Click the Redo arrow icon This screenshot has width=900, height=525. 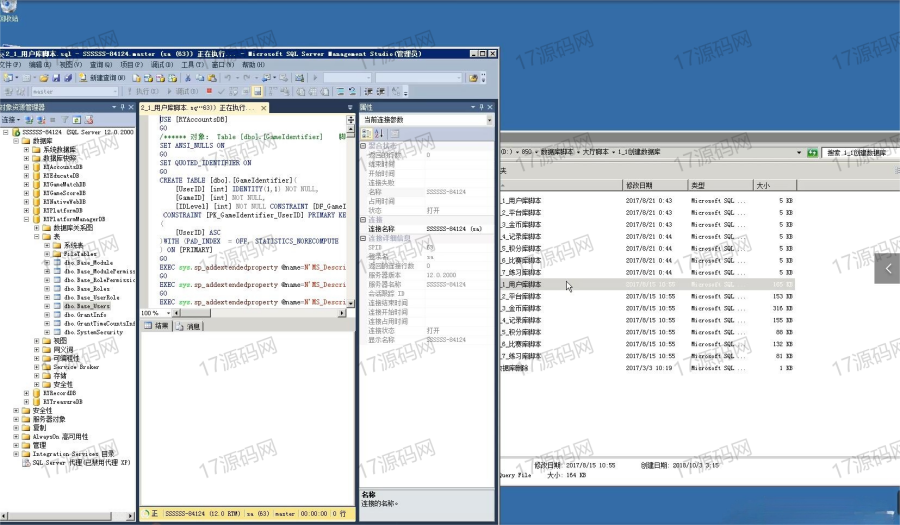tap(246, 77)
